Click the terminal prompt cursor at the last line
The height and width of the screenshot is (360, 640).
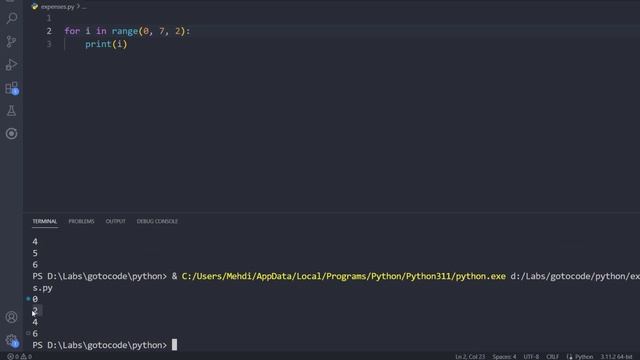click(x=174, y=345)
